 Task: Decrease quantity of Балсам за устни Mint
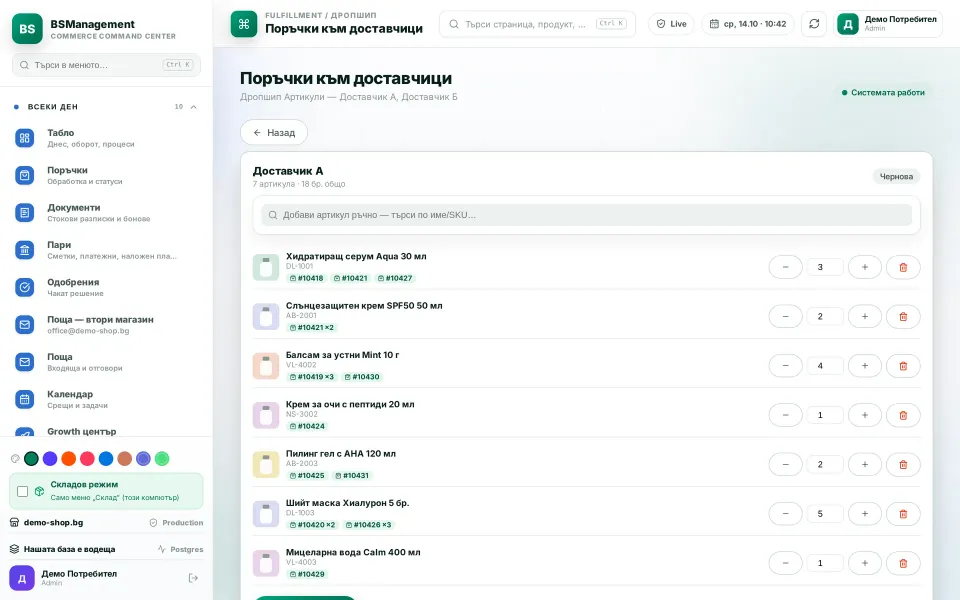[x=786, y=366]
